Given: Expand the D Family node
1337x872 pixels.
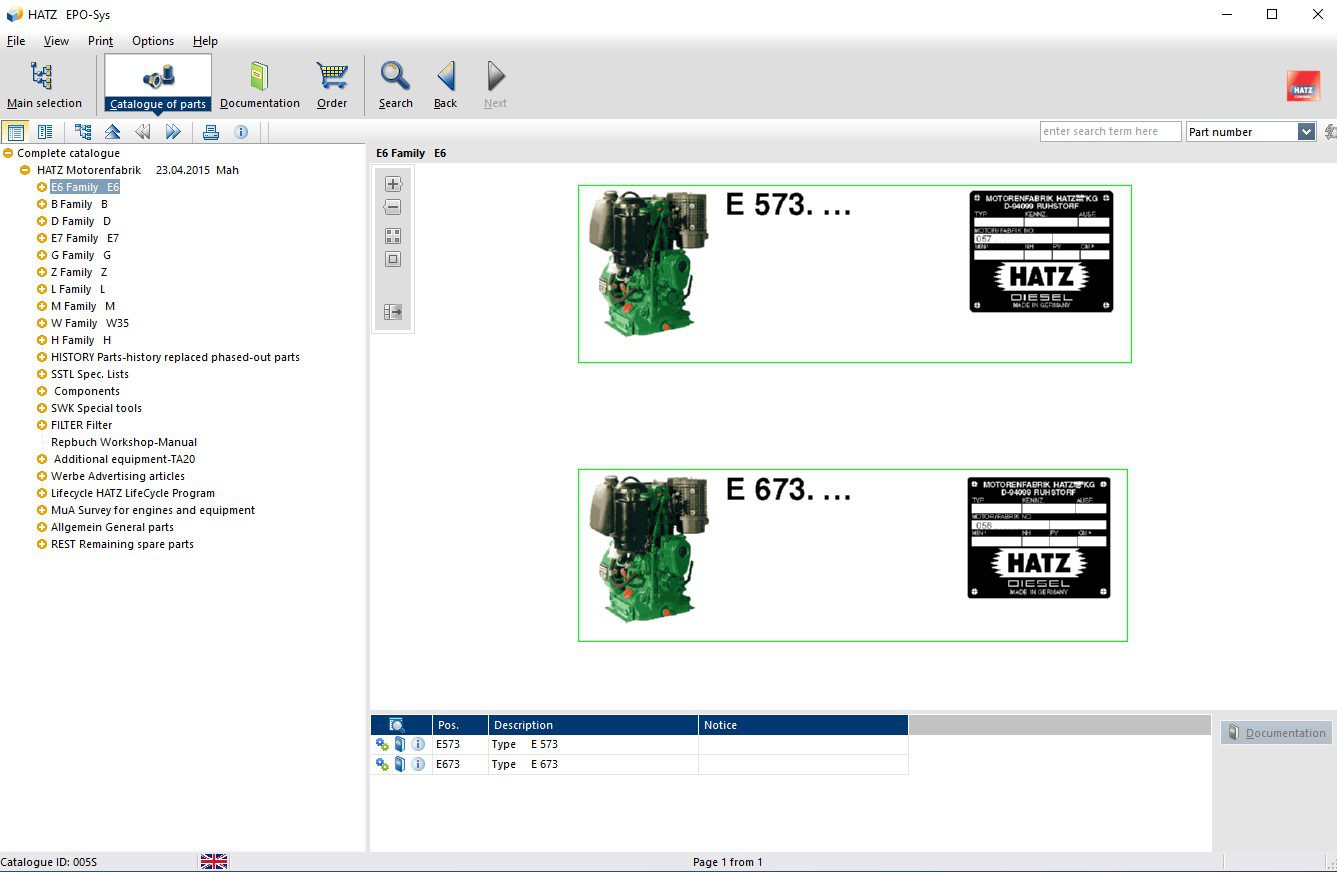Looking at the screenshot, I should [x=42, y=221].
